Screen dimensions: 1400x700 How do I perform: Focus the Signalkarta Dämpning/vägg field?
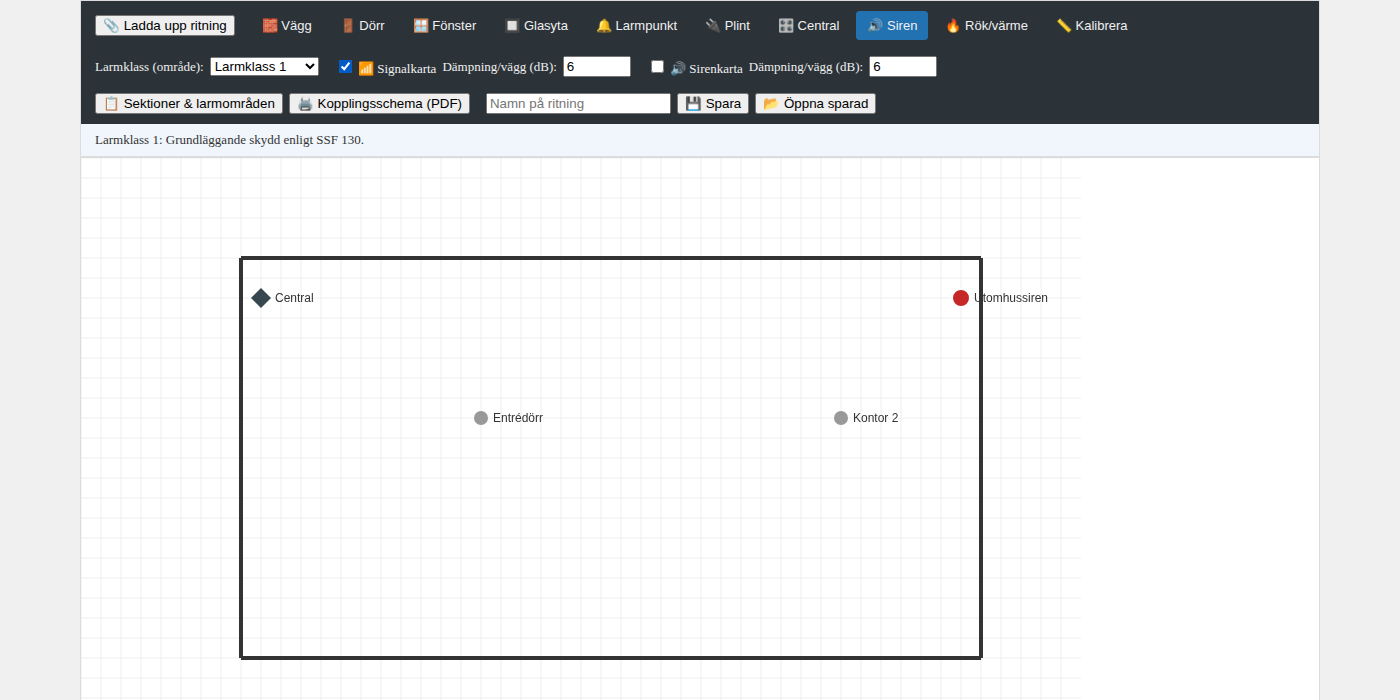tap(597, 66)
